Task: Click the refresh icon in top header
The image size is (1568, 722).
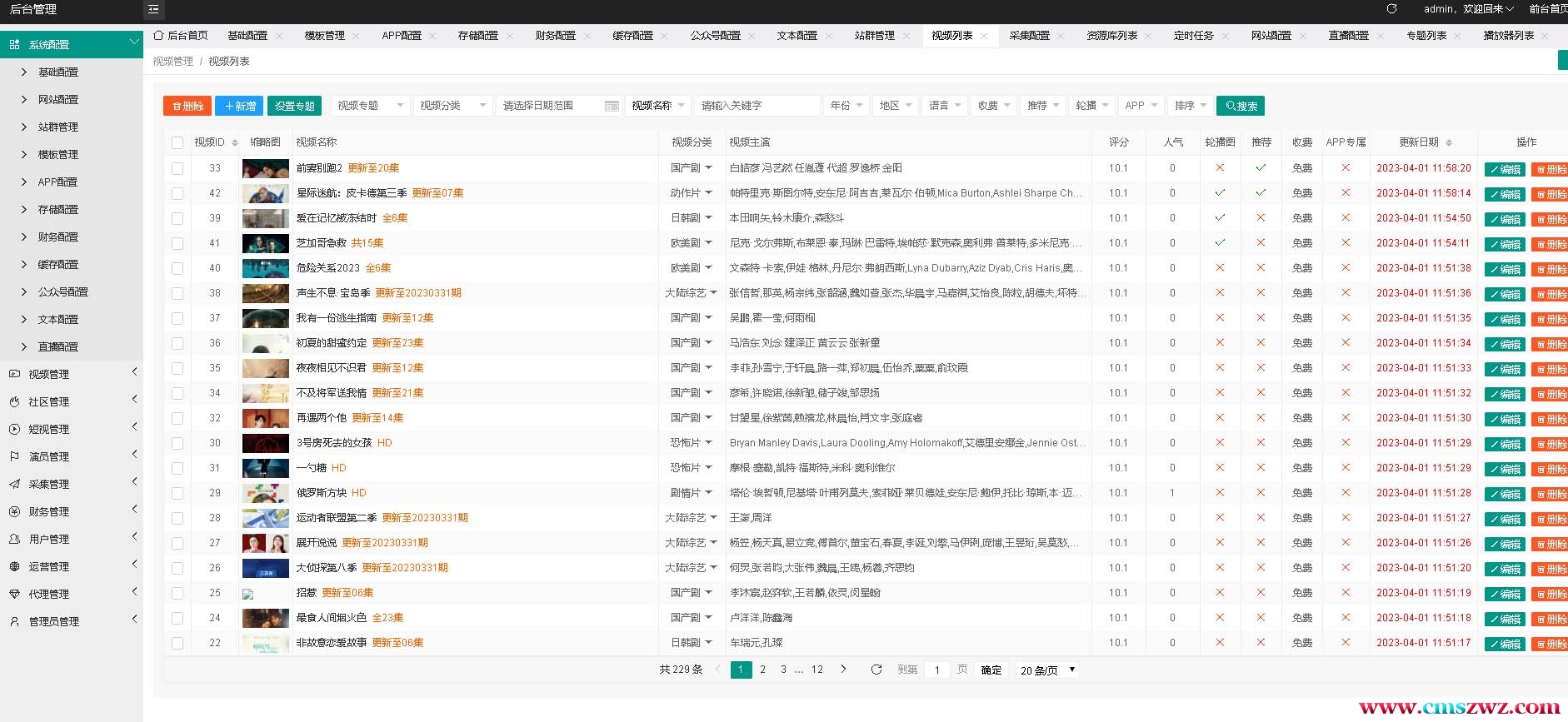Action: tap(1391, 9)
